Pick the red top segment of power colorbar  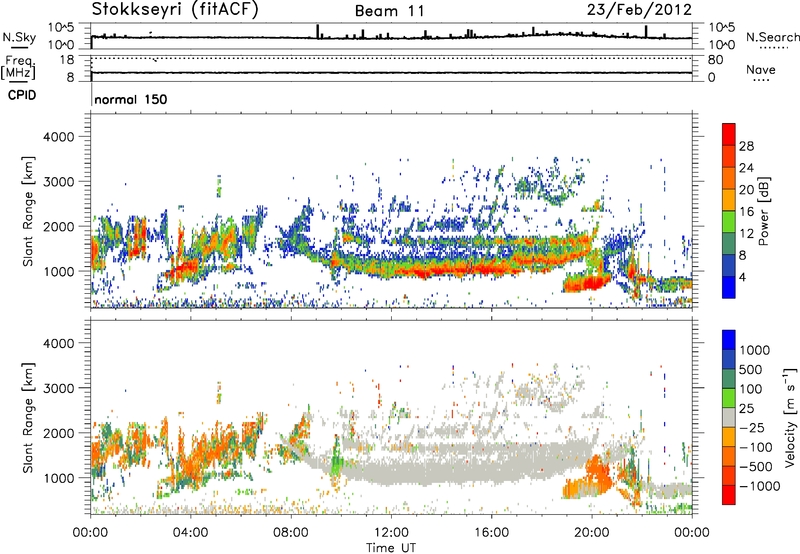729,134
